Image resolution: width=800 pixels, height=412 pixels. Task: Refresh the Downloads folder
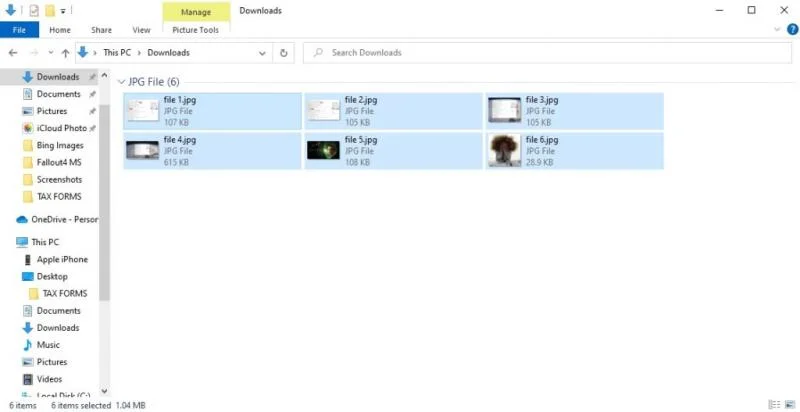pyautogui.click(x=284, y=53)
